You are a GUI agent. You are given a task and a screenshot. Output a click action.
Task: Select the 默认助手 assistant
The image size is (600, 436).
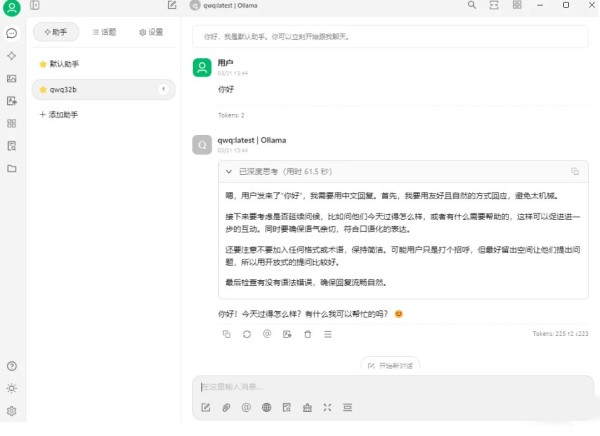pos(103,64)
